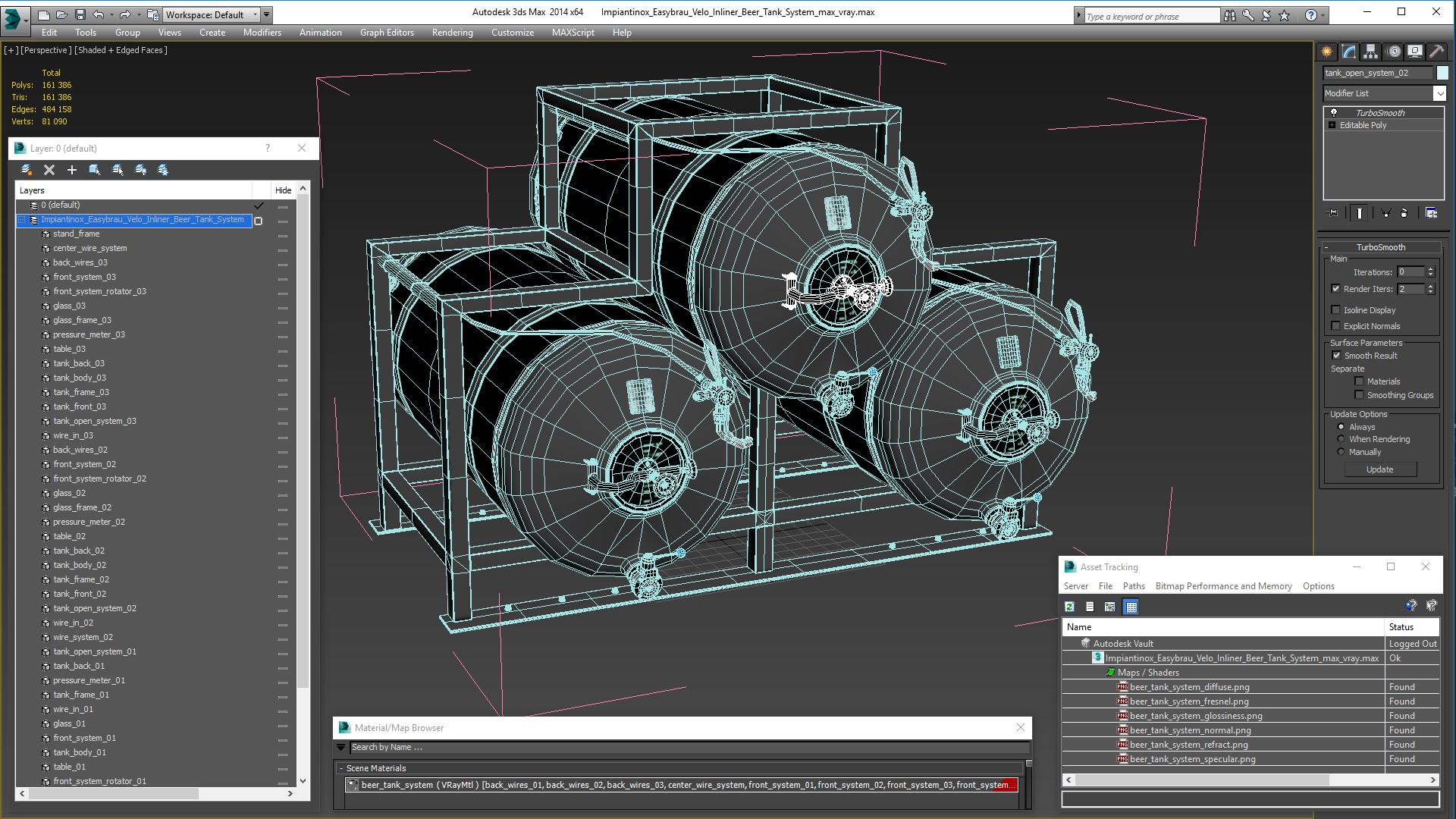Click the object color swatch
The width and height of the screenshot is (1456, 819).
point(1442,73)
